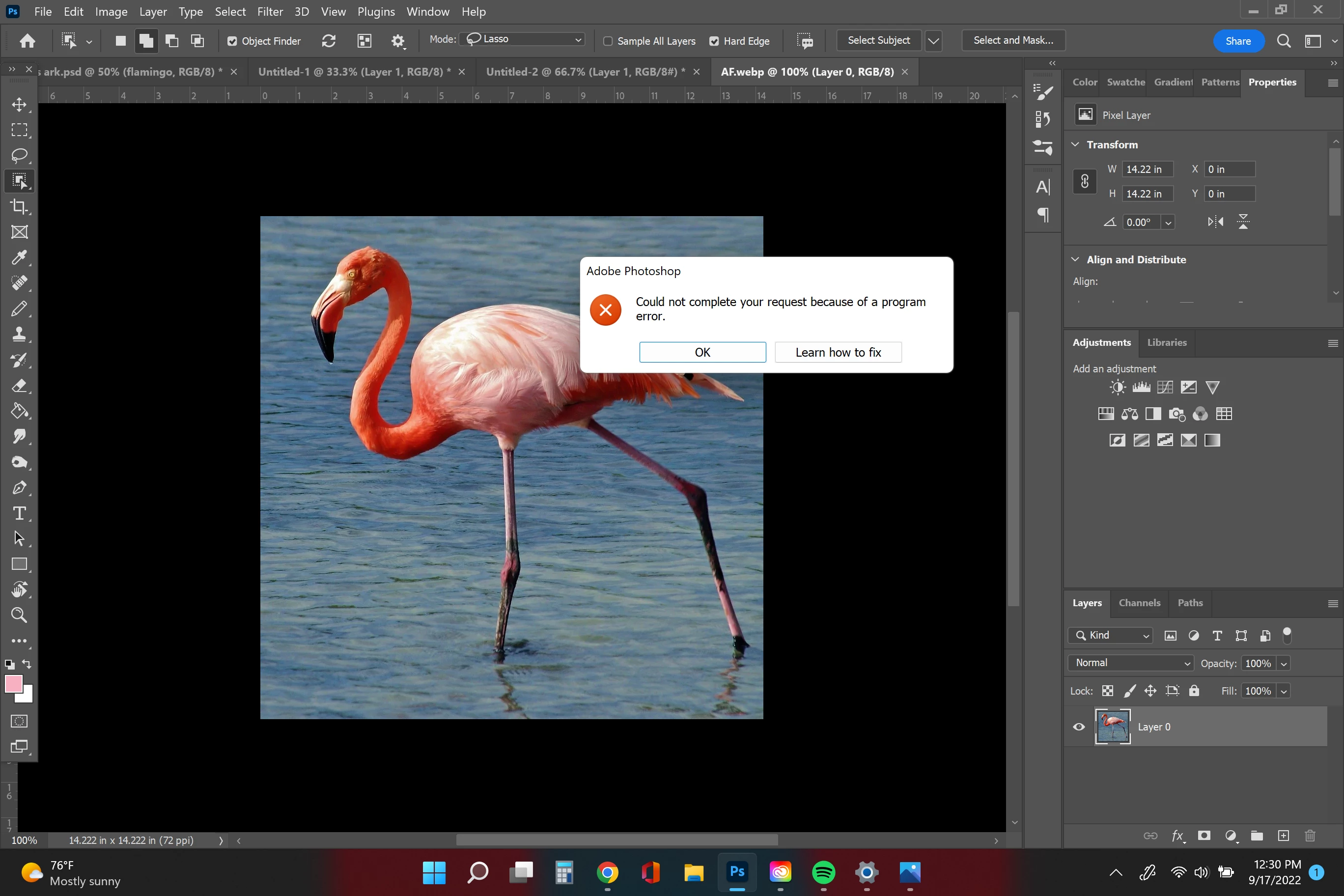Select the Clone Stamp tool

click(x=20, y=335)
